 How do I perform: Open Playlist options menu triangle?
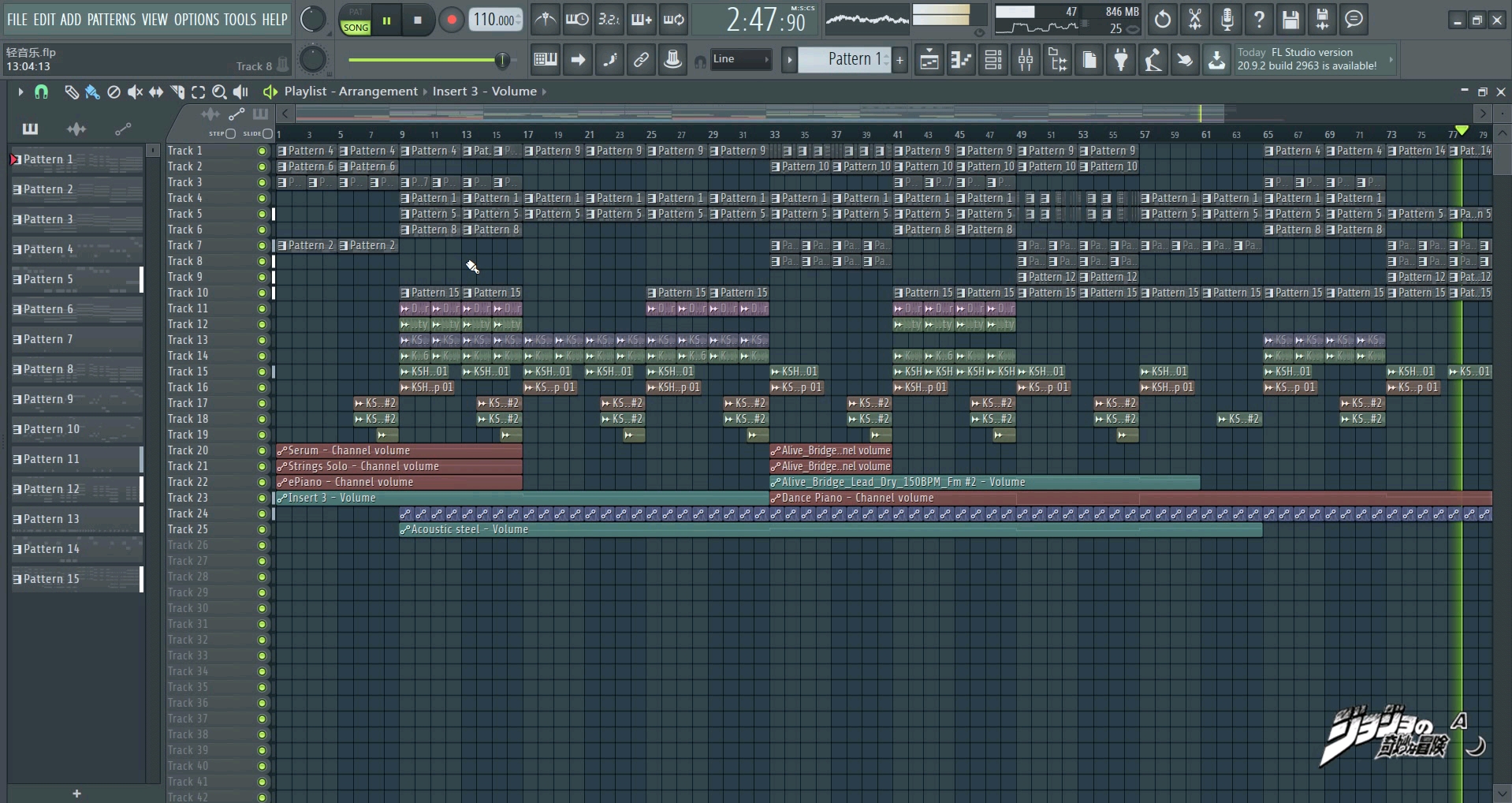(x=20, y=92)
